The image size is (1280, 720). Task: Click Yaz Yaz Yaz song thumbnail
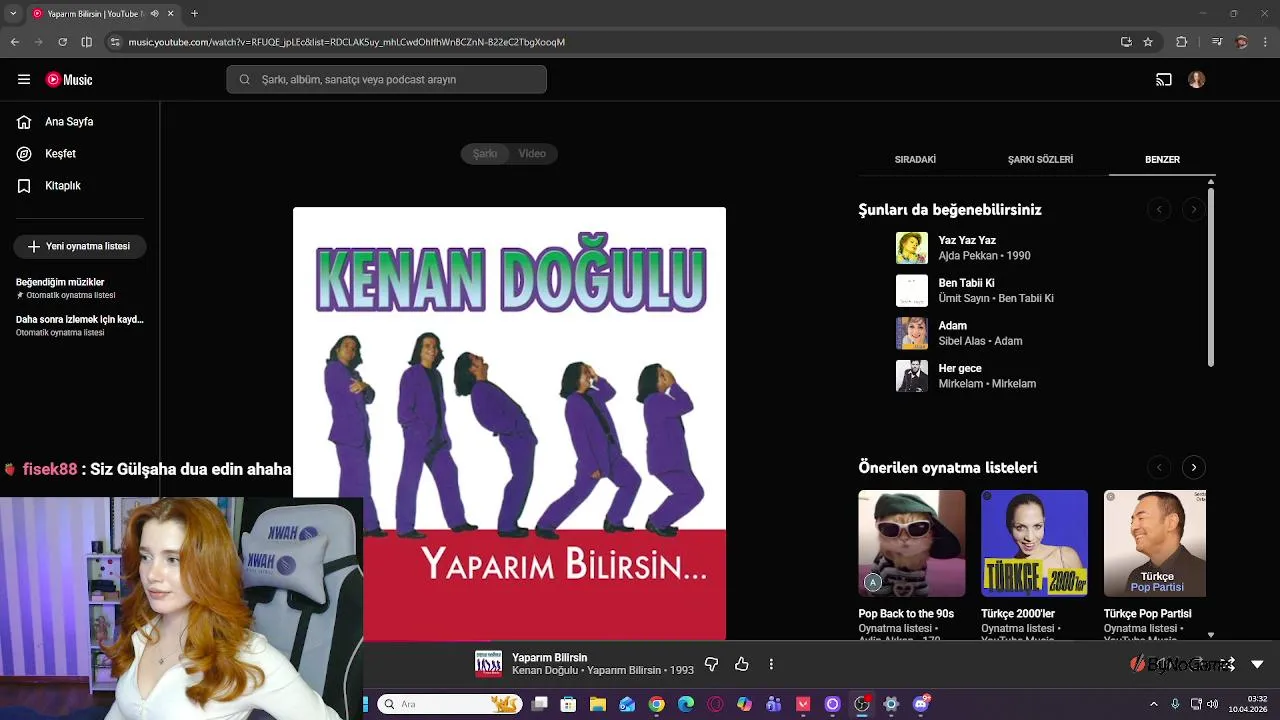pos(912,248)
